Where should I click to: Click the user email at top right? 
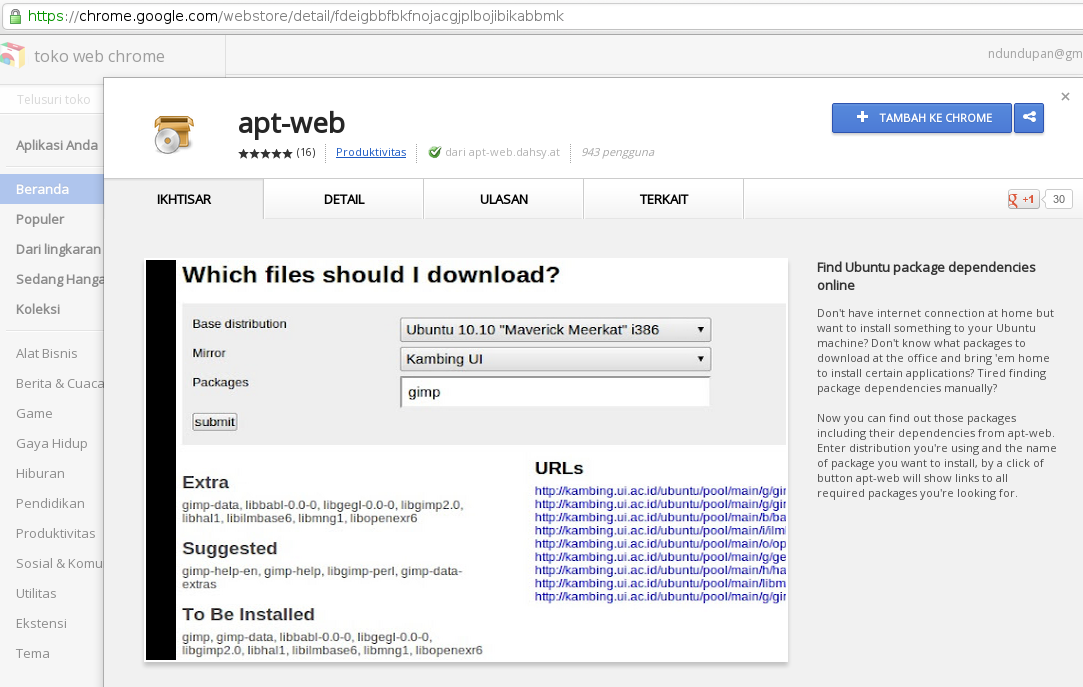click(x=1035, y=53)
